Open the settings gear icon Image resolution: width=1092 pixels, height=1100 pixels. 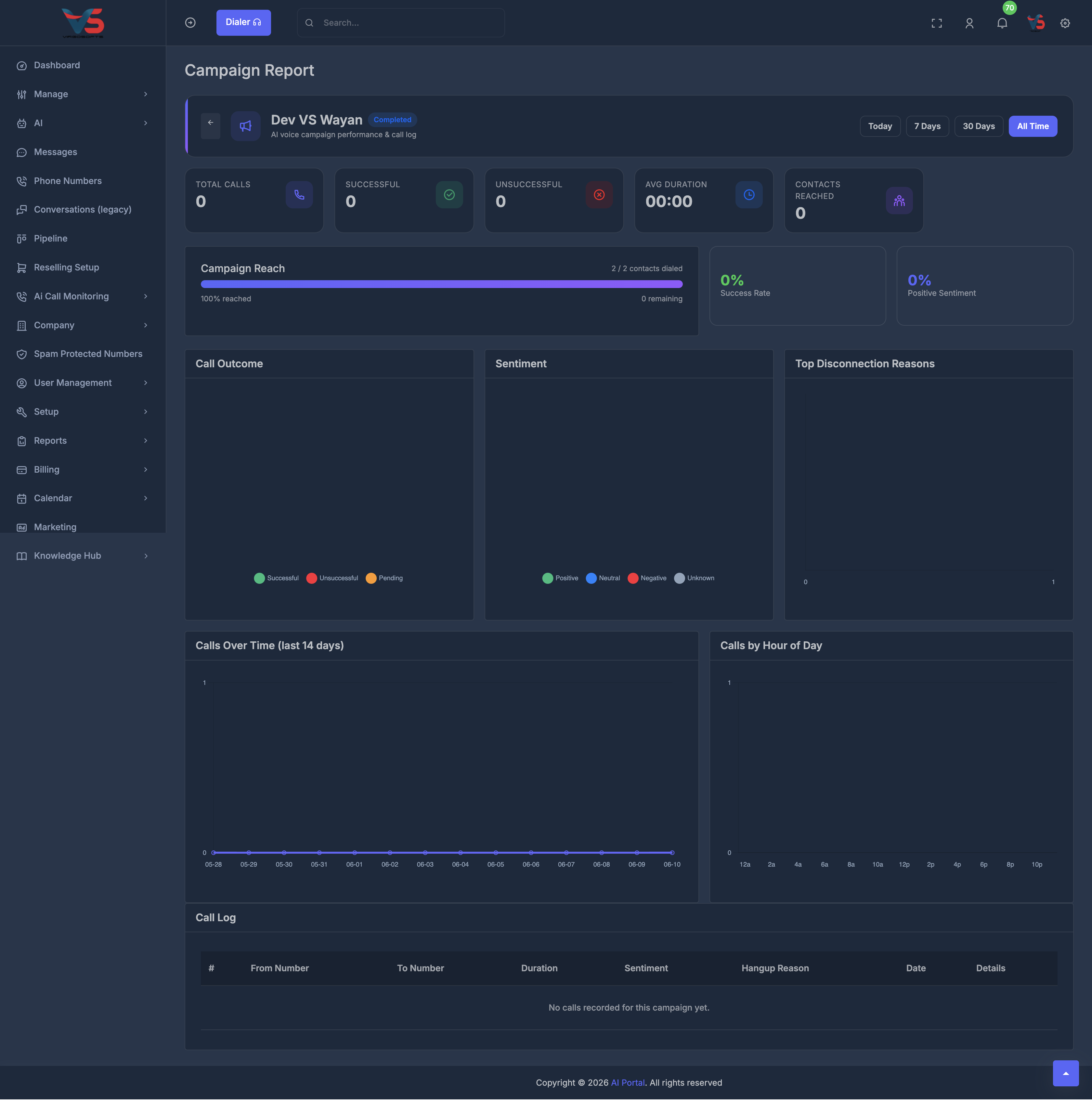(x=1065, y=23)
